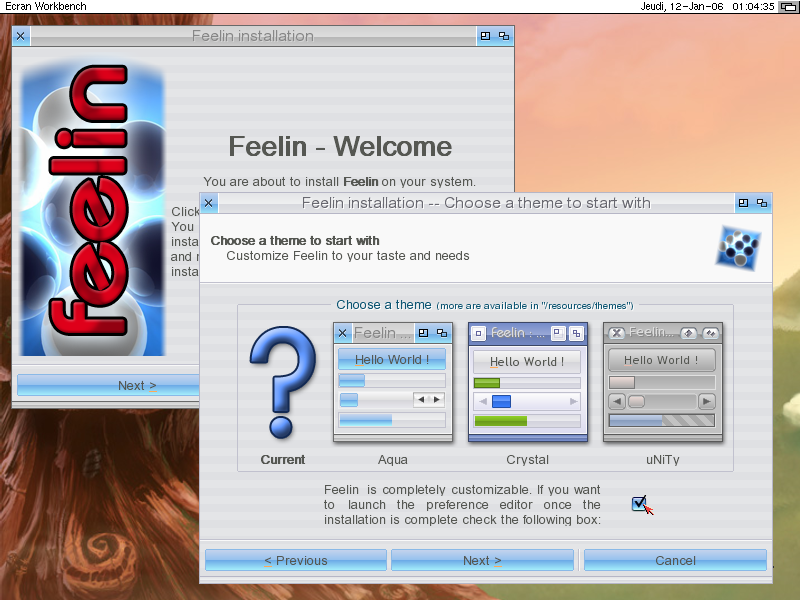Image resolution: width=800 pixels, height=600 pixels.
Task: Cancel the Feelin installation
Action: [675, 560]
